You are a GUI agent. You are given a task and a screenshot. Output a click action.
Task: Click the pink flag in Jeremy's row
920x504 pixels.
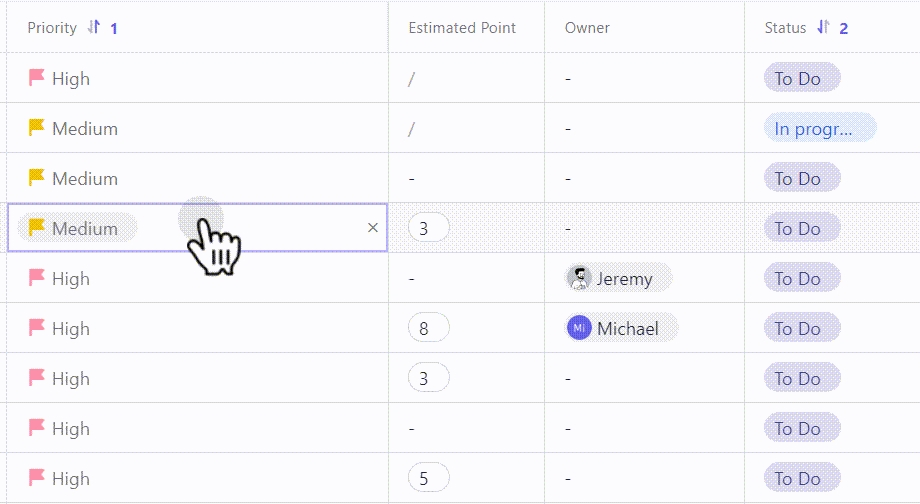tap(37, 278)
